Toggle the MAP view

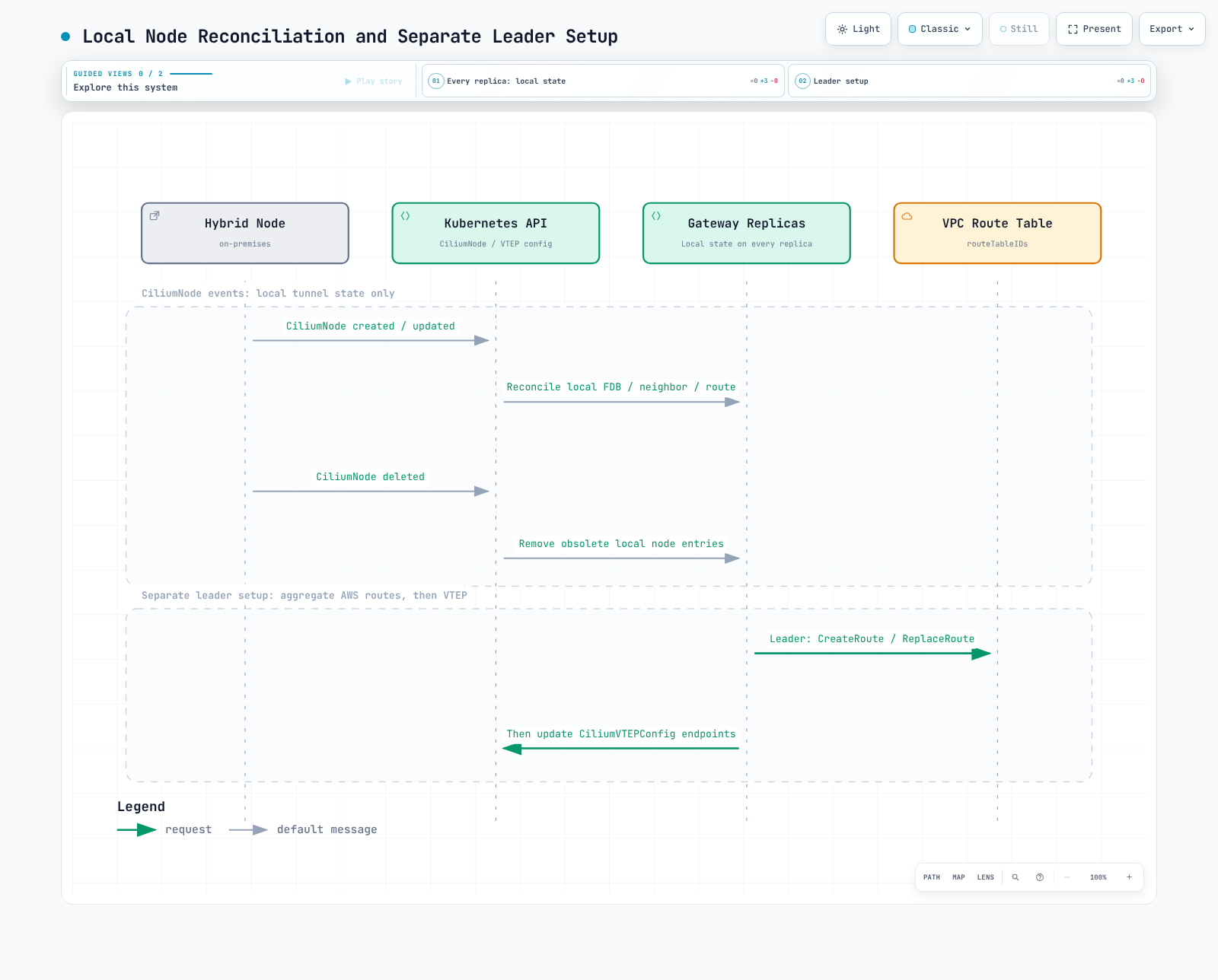pyautogui.click(x=958, y=877)
